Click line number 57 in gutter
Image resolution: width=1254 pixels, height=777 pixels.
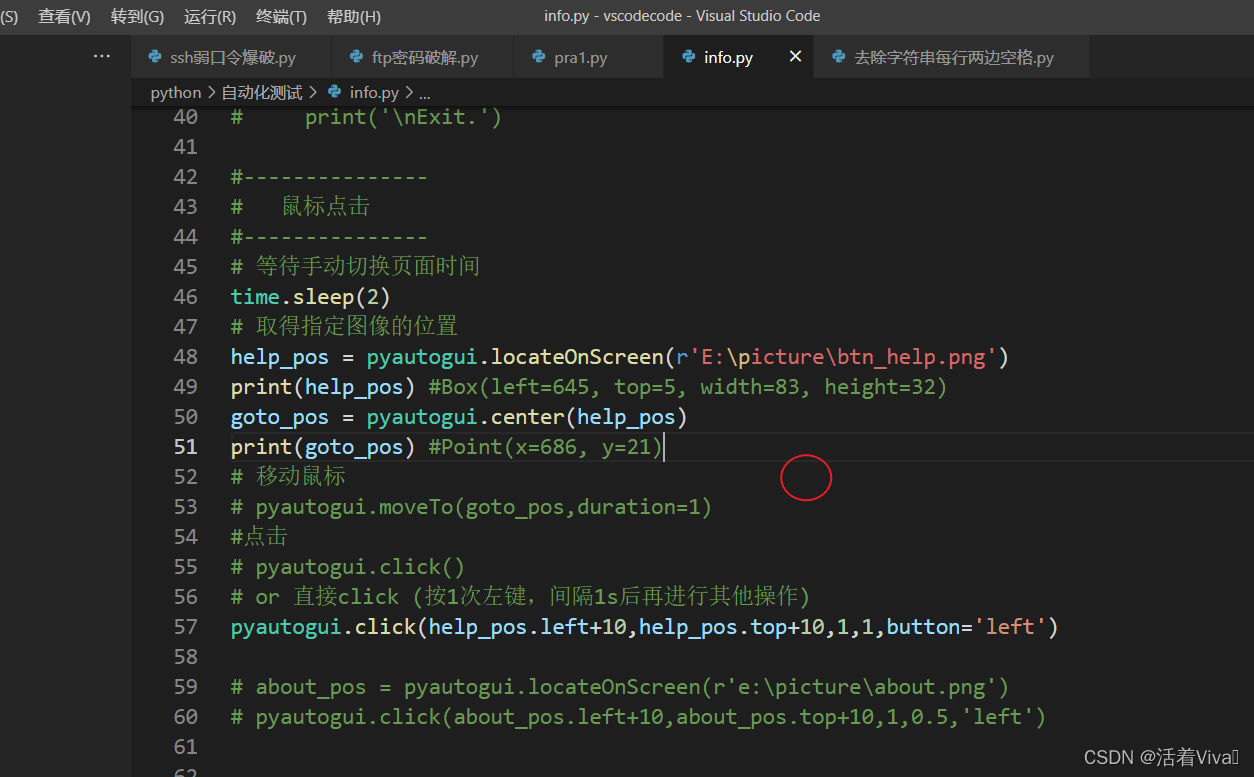pos(185,626)
